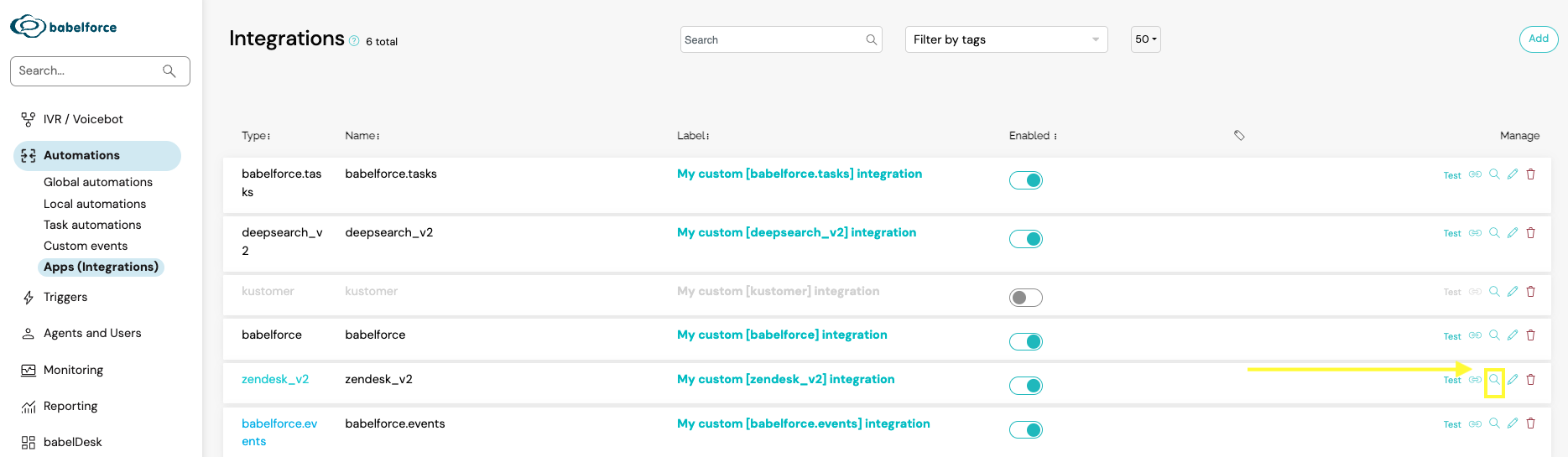Select Automations in the sidebar

pyautogui.click(x=97, y=155)
